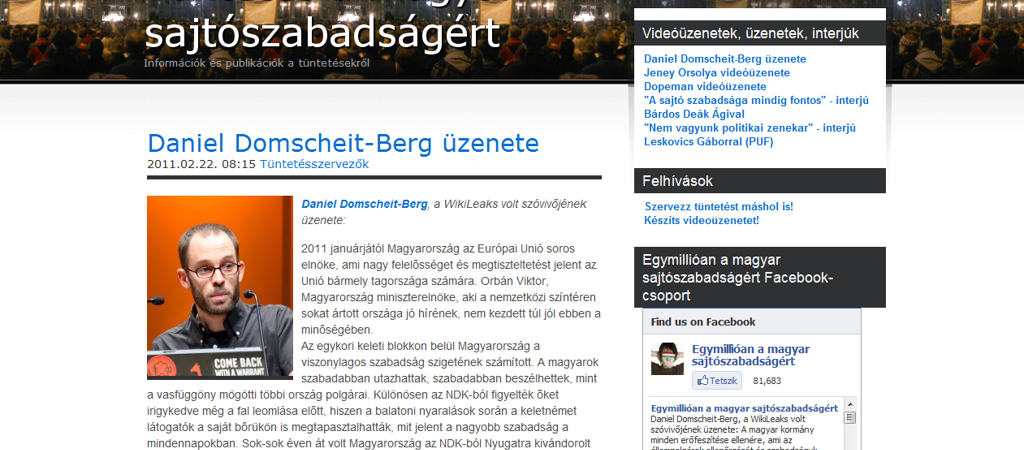1024x450 pixels.
Task: Open the Daniel Domscheit-Berg üzenete article title
Action: (x=343, y=143)
